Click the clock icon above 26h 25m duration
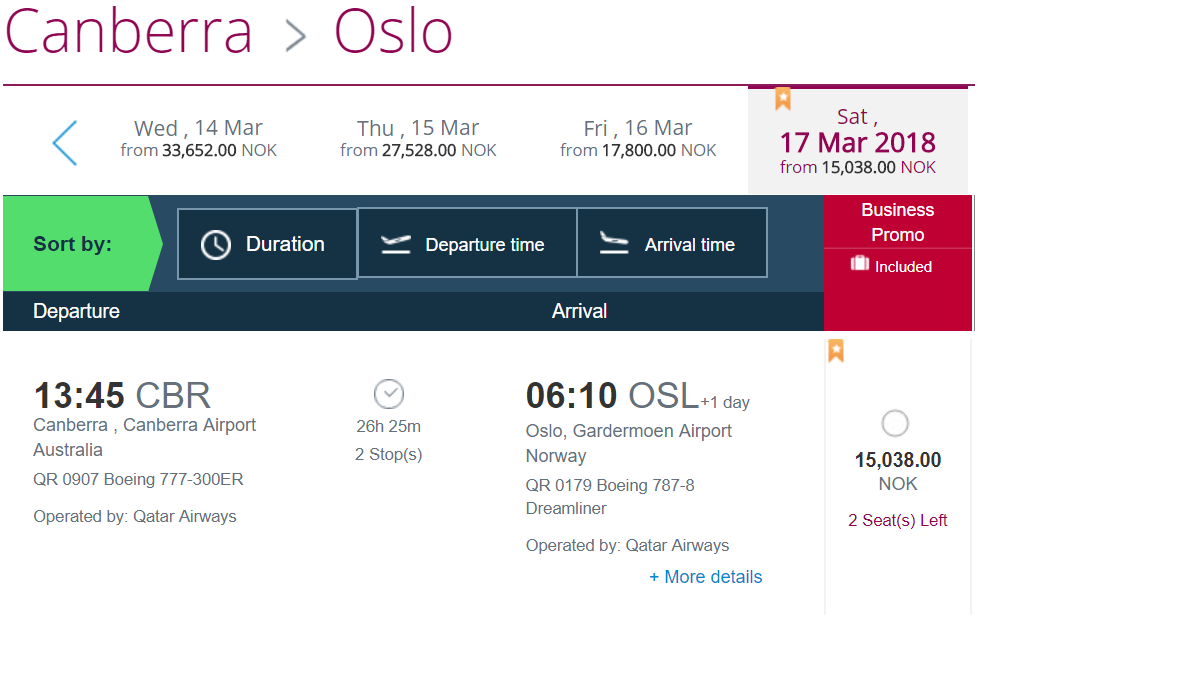 point(389,394)
